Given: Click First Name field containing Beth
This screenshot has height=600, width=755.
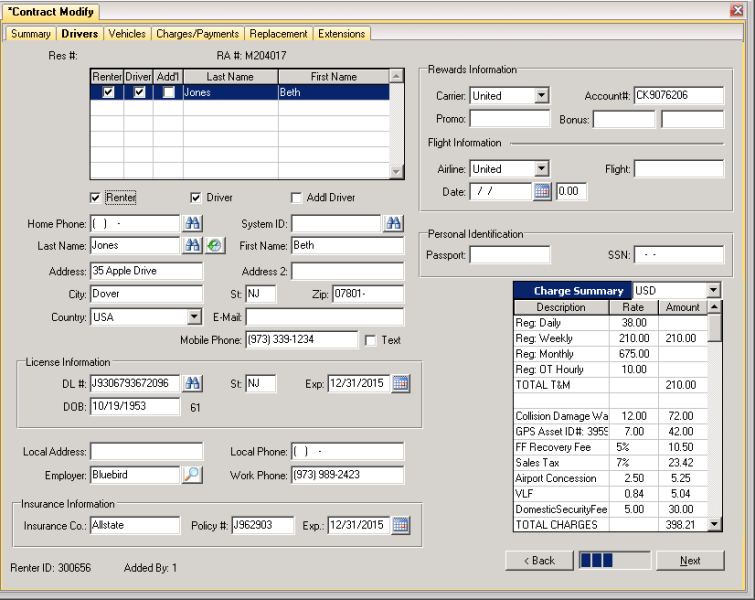Looking at the screenshot, I should 348,246.
